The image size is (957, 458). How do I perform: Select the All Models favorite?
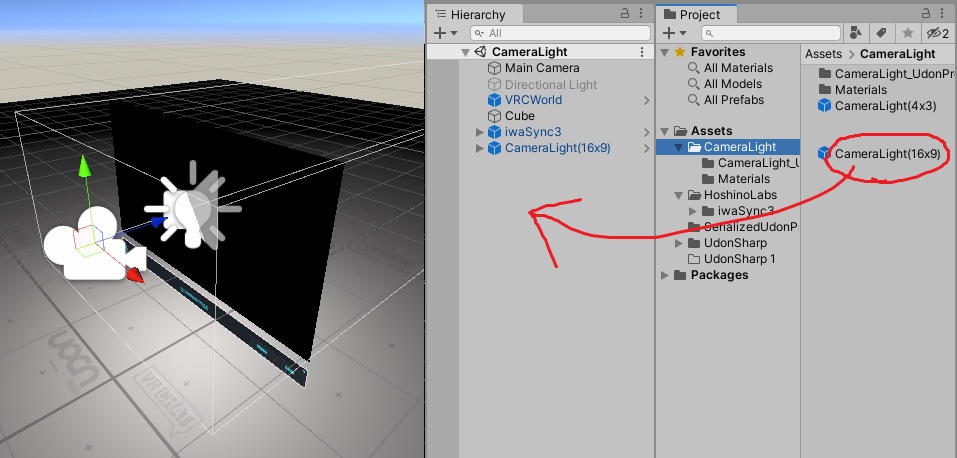click(732, 84)
